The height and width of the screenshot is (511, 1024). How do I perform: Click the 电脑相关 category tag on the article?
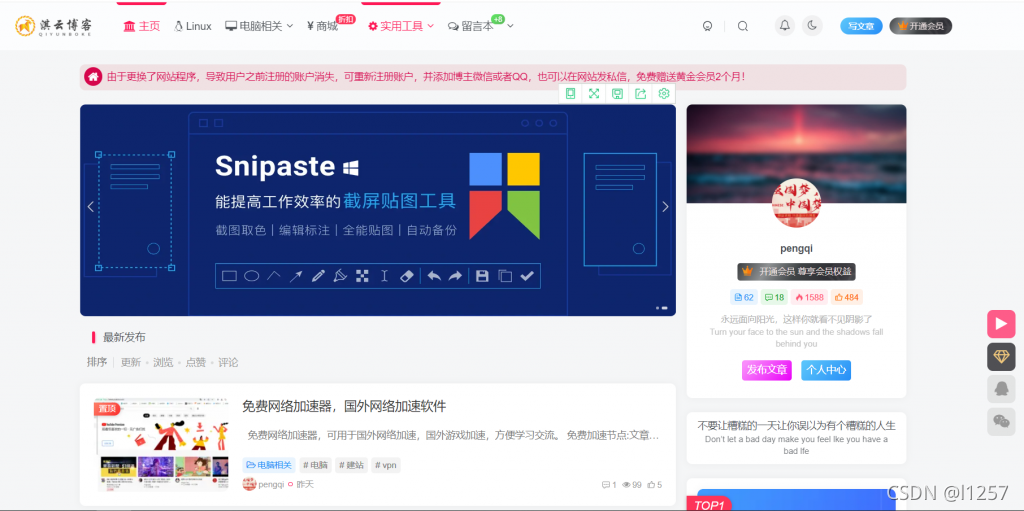[268, 465]
